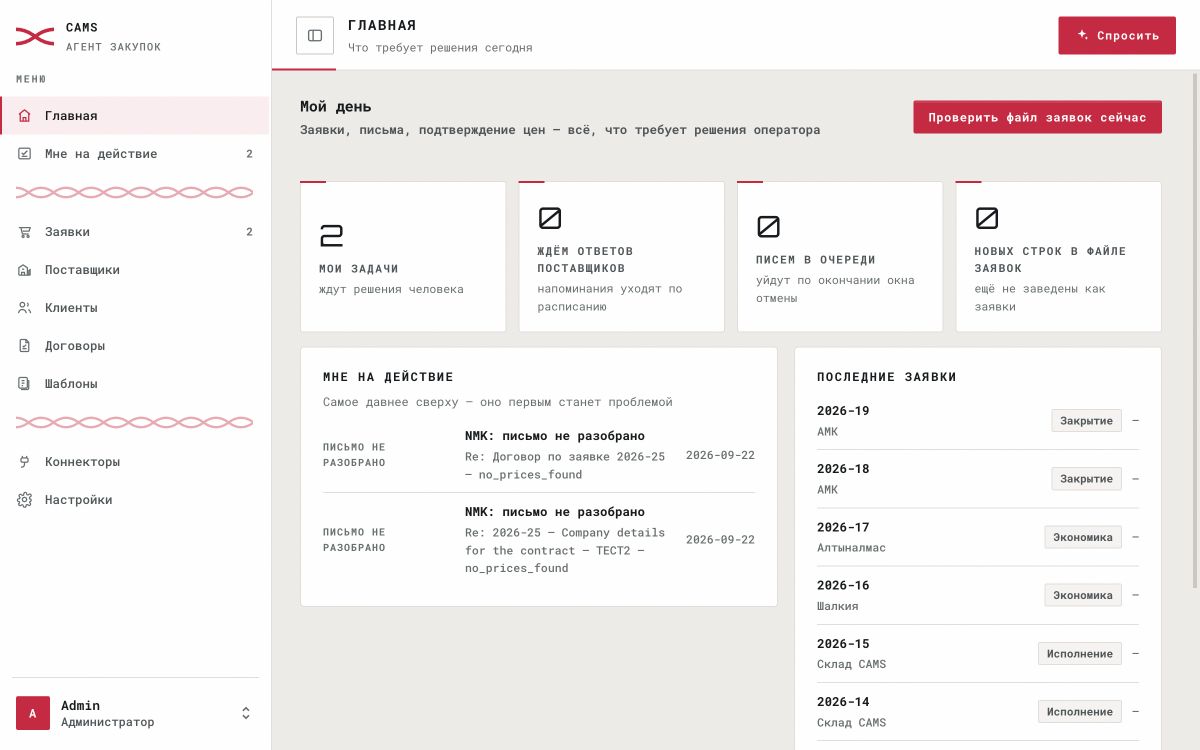1200x750 pixels.
Task: Click the people icon beside Клиенты
Action: click(x=25, y=308)
